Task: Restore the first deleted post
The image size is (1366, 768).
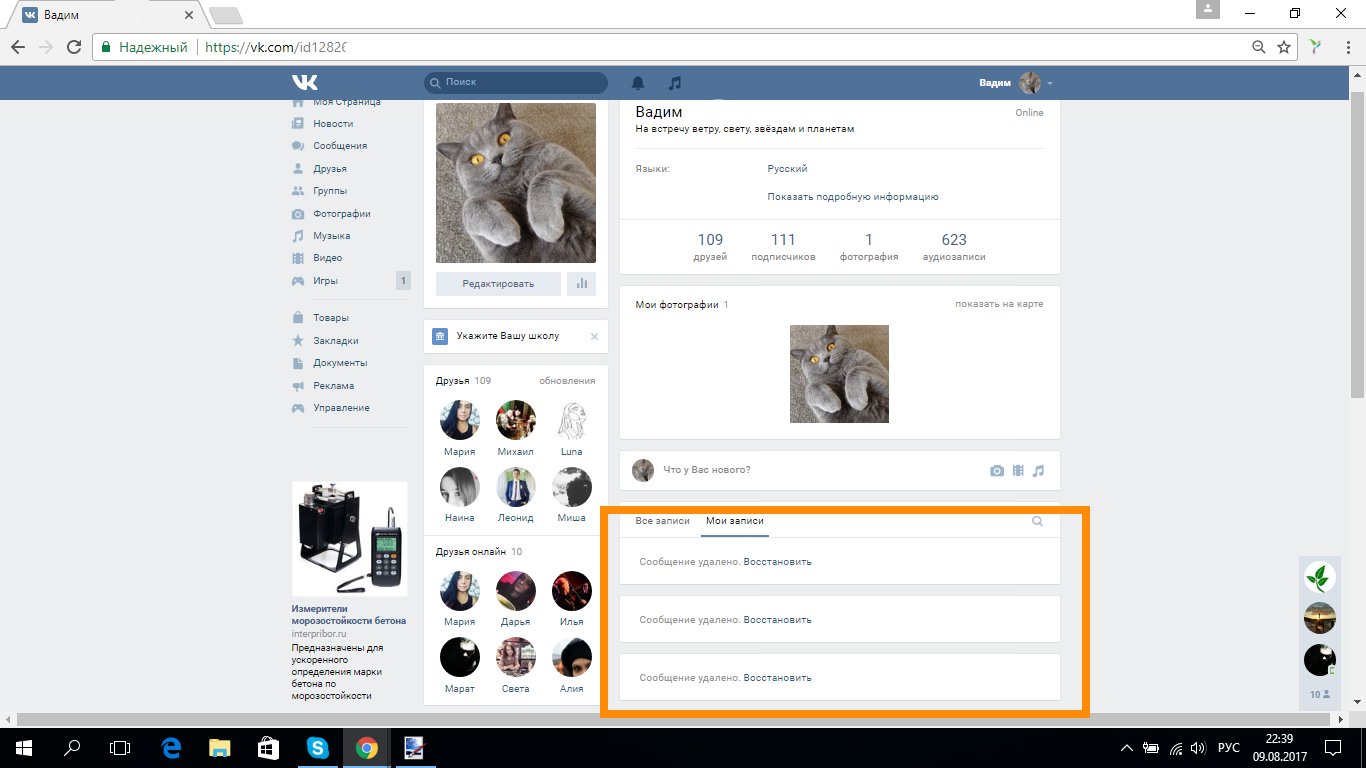Action: (x=778, y=562)
